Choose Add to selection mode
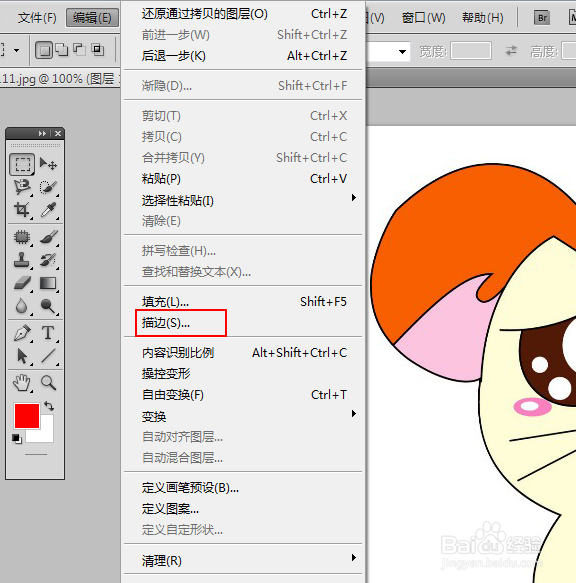This screenshot has width=576, height=583. [x=62, y=50]
